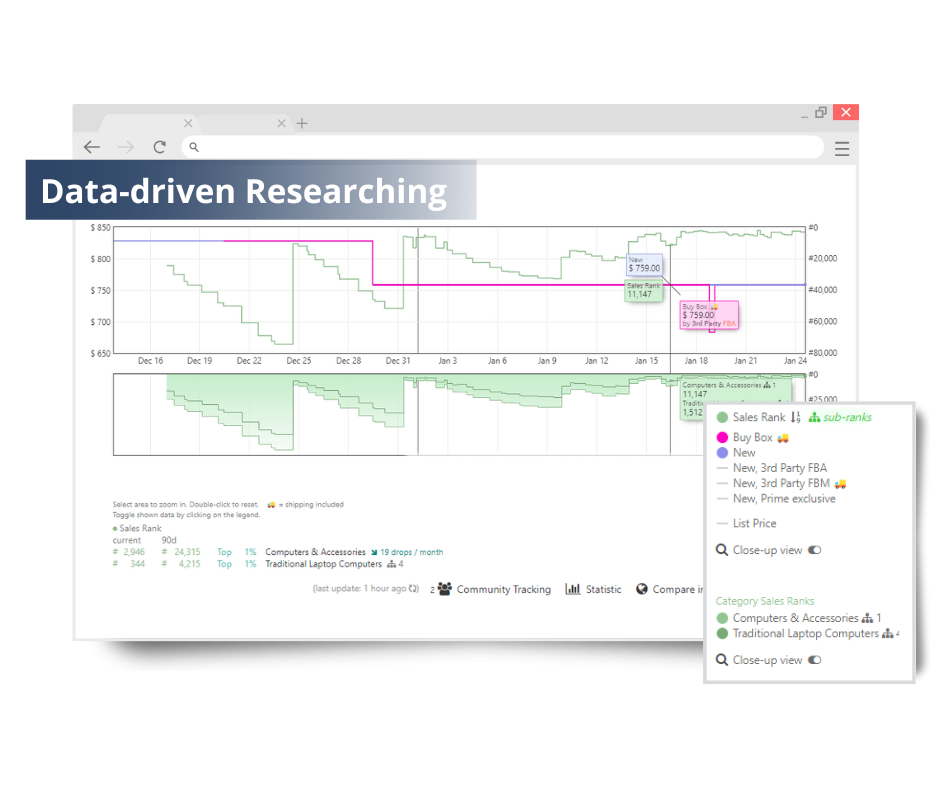Click the 'Sales Rank 11,147' chart tooltip
940x788 pixels.
coord(644,291)
